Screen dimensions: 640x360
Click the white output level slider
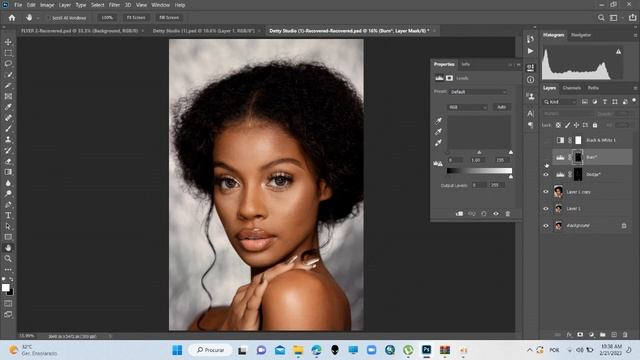pyautogui.click(x=511, y=177)
